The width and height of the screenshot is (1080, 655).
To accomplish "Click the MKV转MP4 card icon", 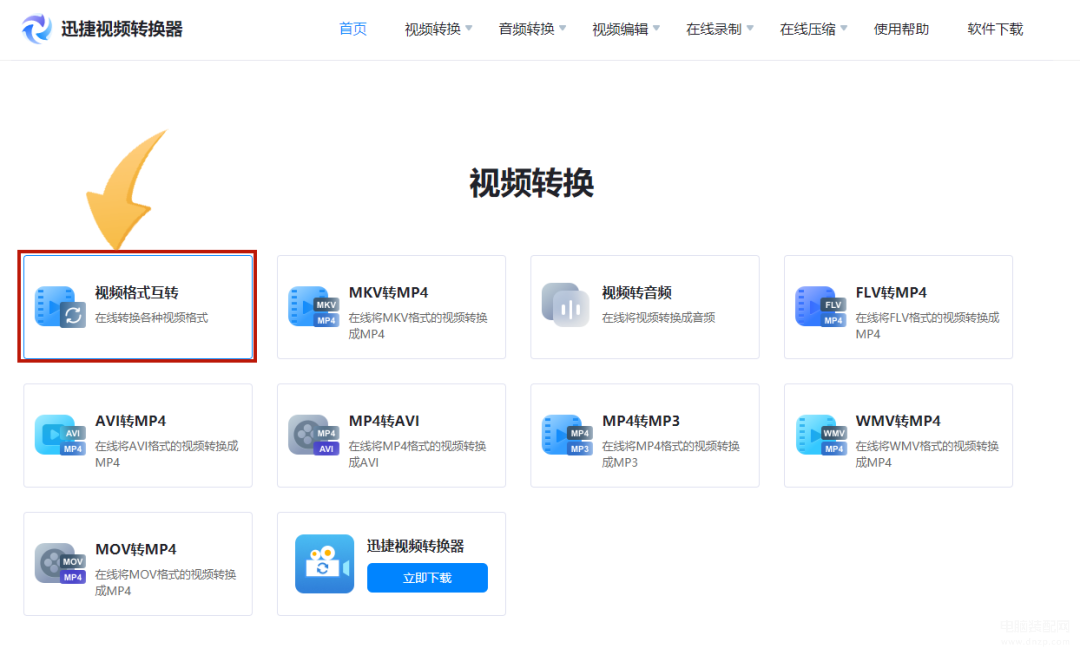I will point(314,306).
